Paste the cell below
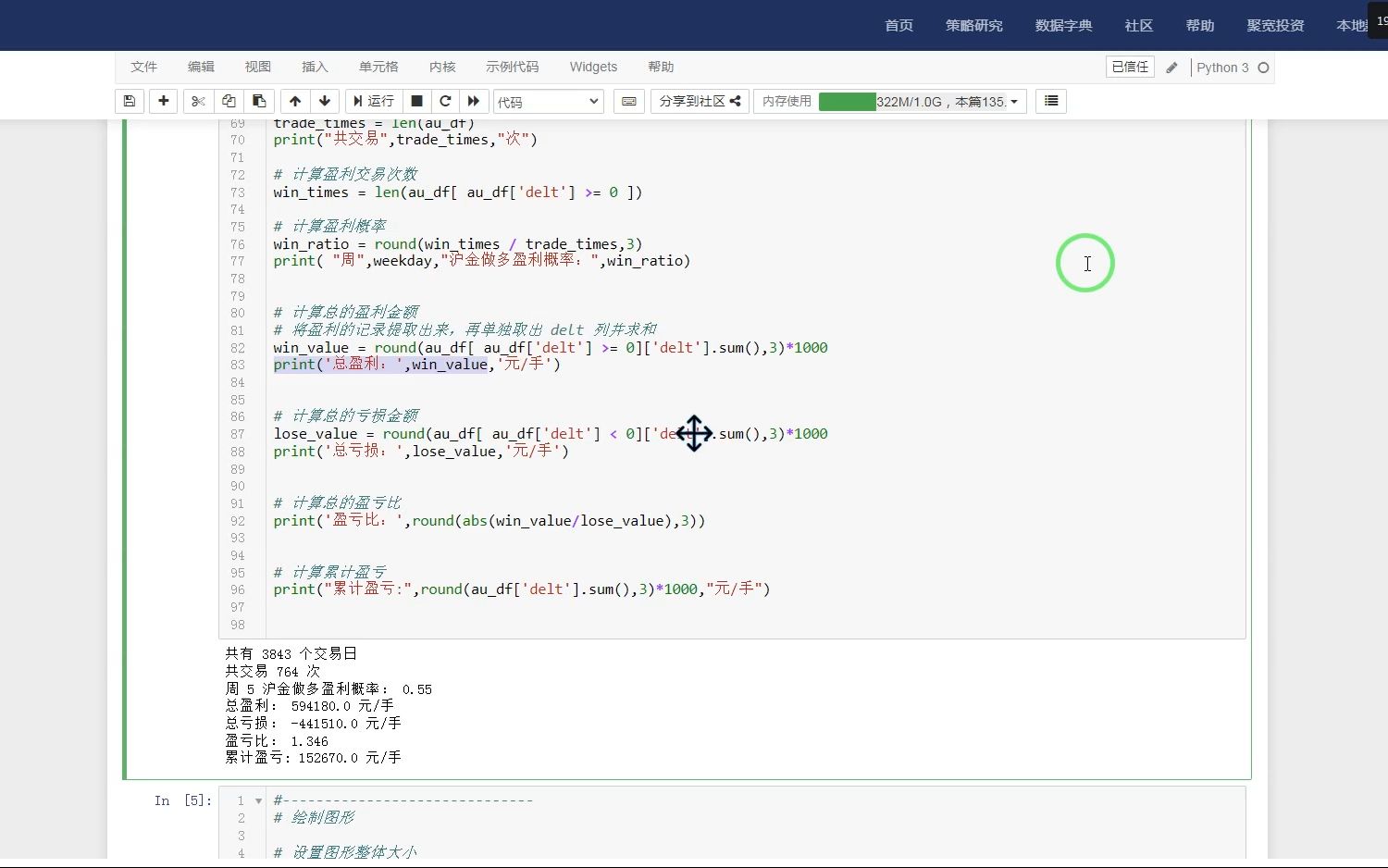This screenshot has height=868, width=1388. point(259,101)
